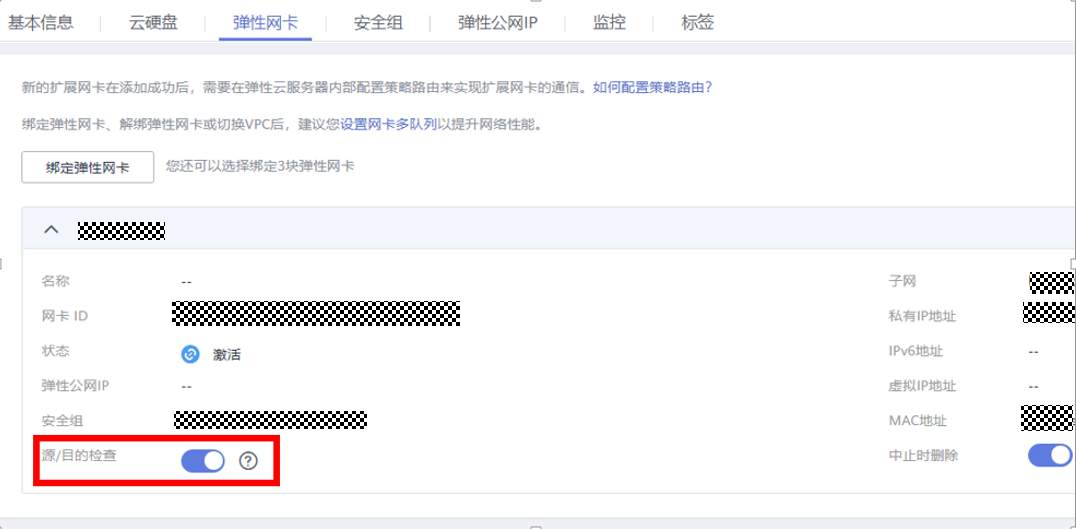Toggle the source/destination check switch
This screenshot has height=529, width=1076.
(x=203, y=461)
